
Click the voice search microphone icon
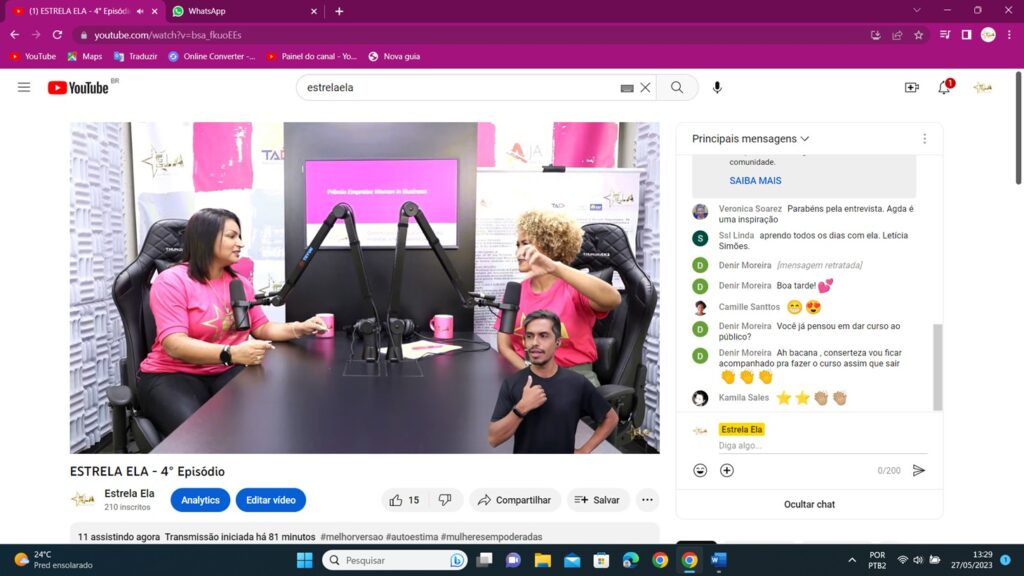tap(717, 88)
